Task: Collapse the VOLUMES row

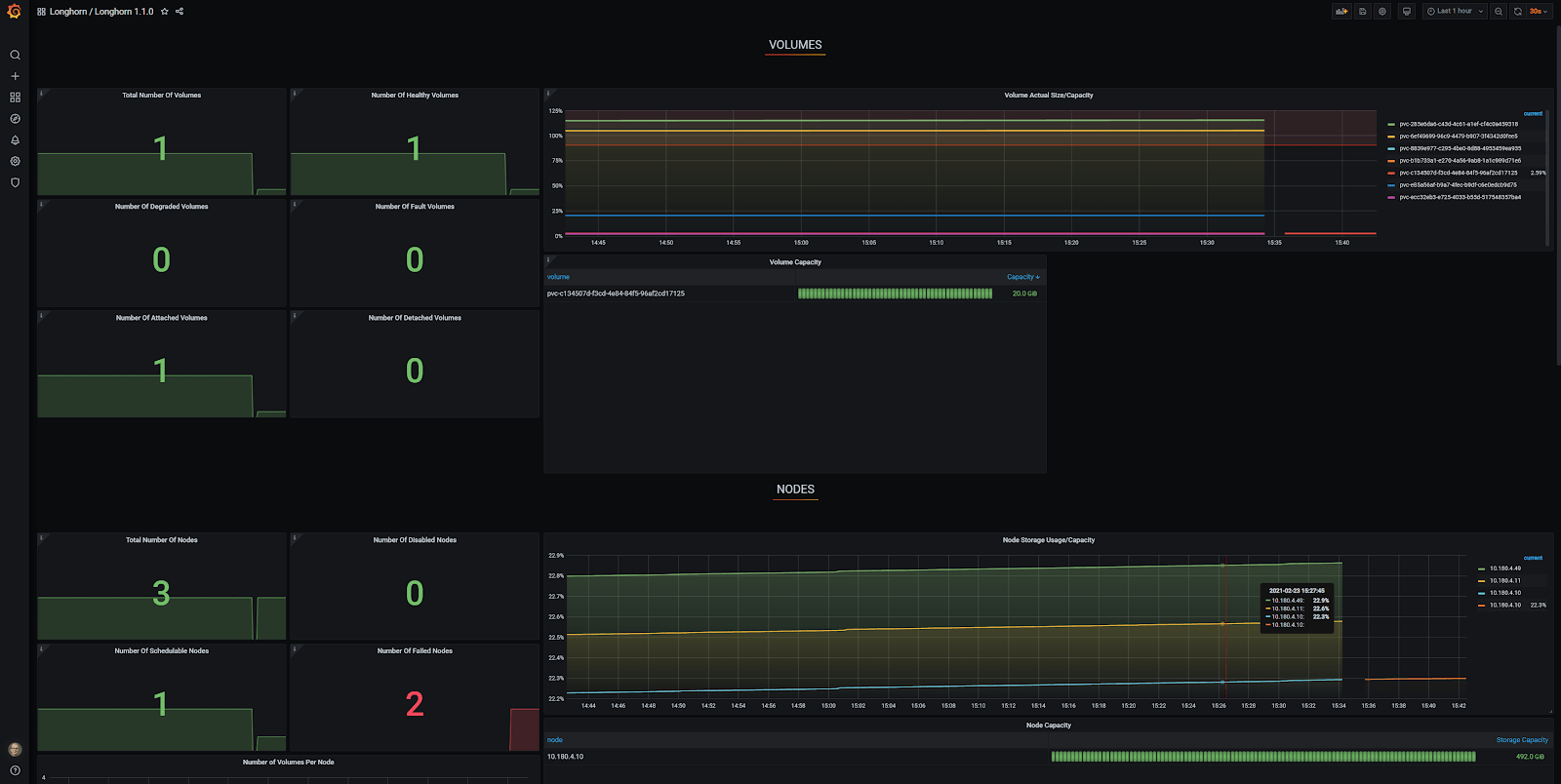Action: pos(795,45)
